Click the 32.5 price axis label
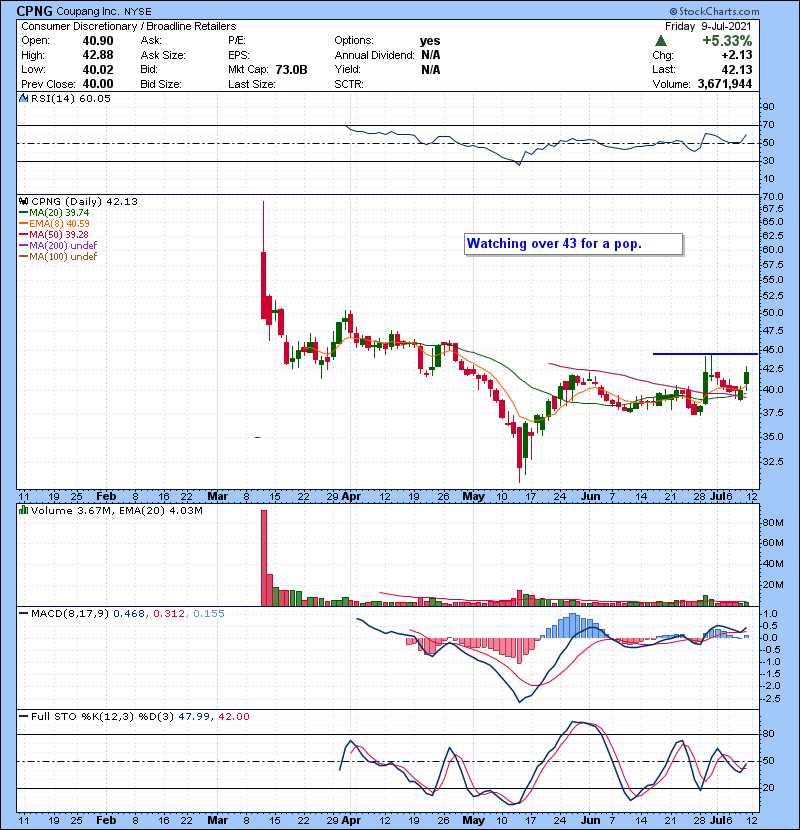The height and width of the screenshot is (830, 800). tap(772, 462)
